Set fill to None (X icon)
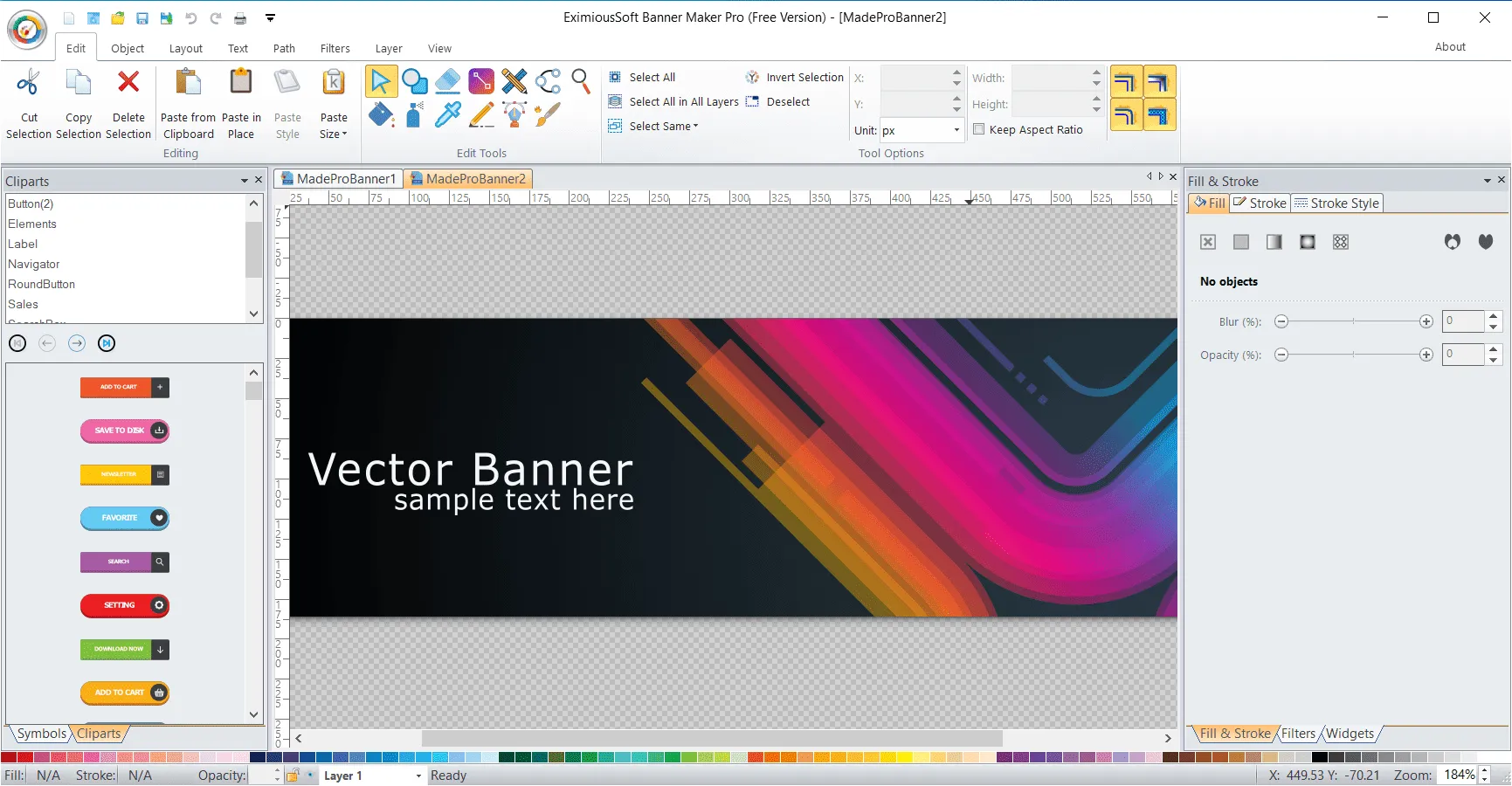1512x786 pixels. tap(1208, 242)
